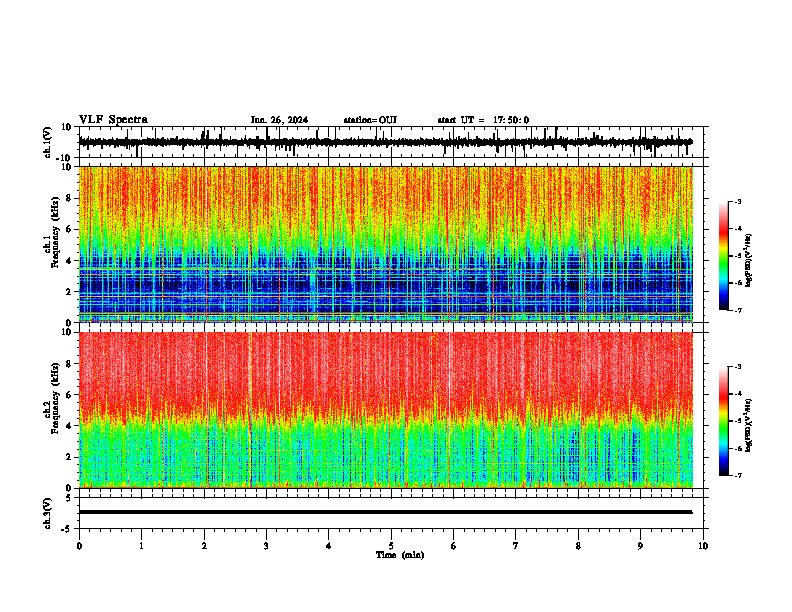Click time axis tick label "0"
The height and width of the screenshot is (612, 792).
[79, 546]
